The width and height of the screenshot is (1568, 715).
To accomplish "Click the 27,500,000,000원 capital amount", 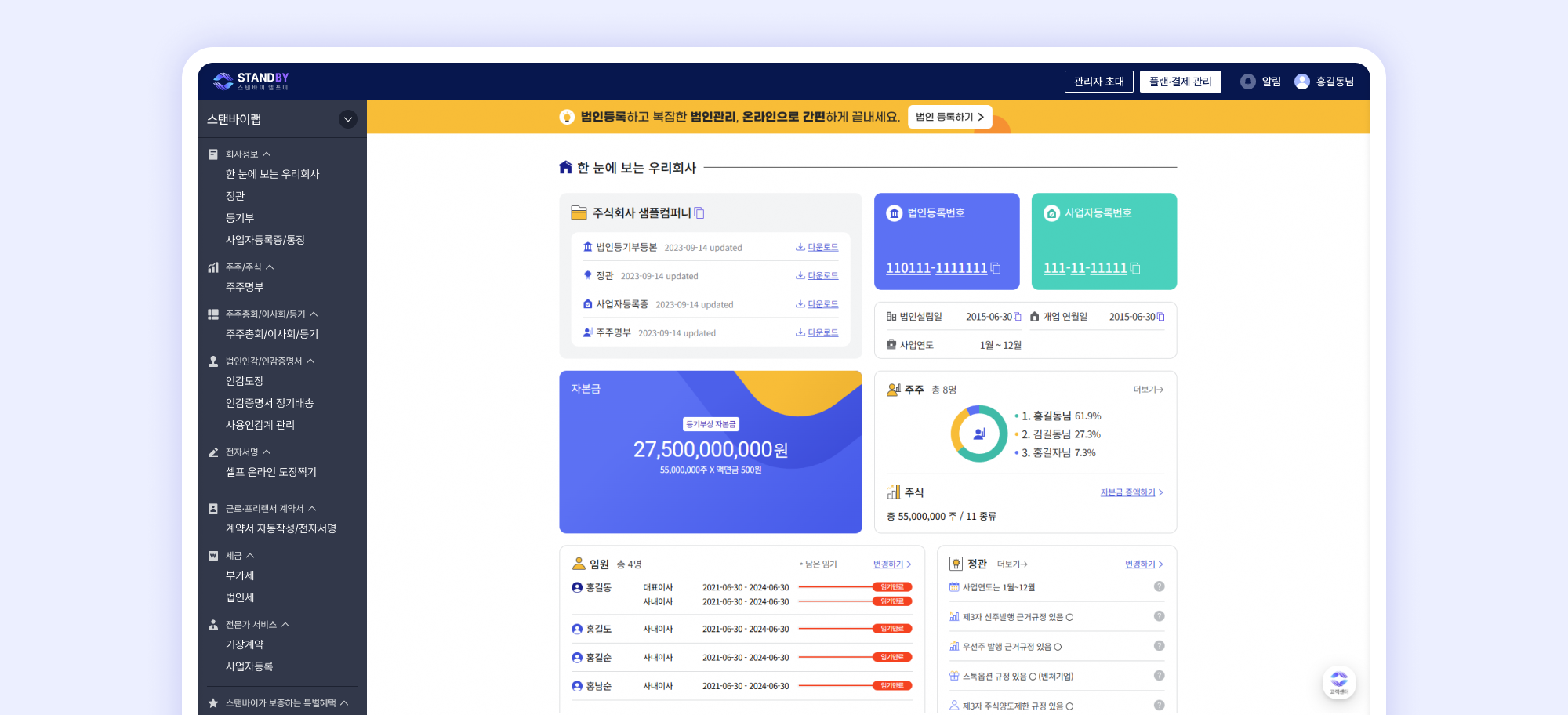I will pos(711,449).
